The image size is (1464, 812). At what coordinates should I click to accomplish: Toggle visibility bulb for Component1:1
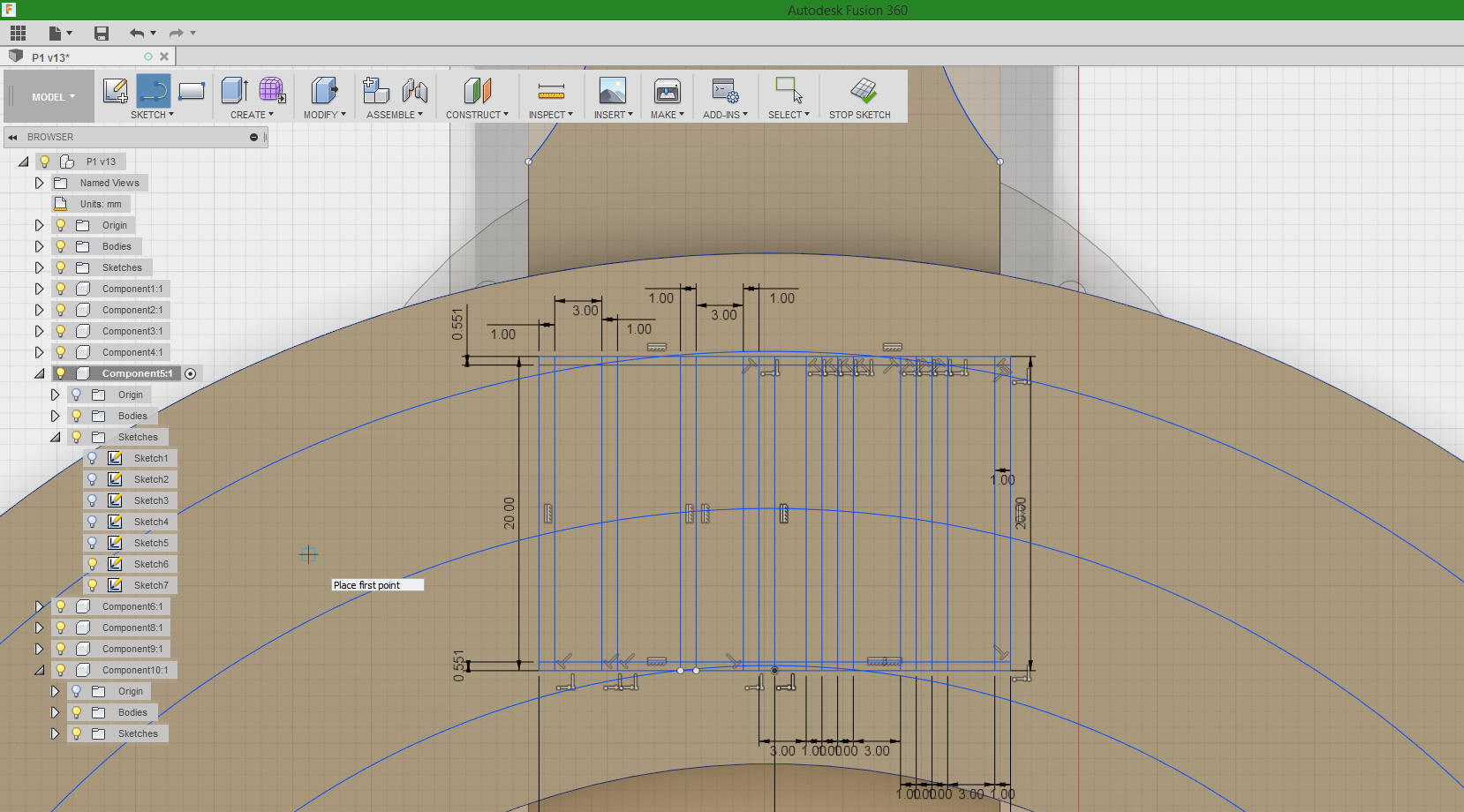(x=60, y=289)
